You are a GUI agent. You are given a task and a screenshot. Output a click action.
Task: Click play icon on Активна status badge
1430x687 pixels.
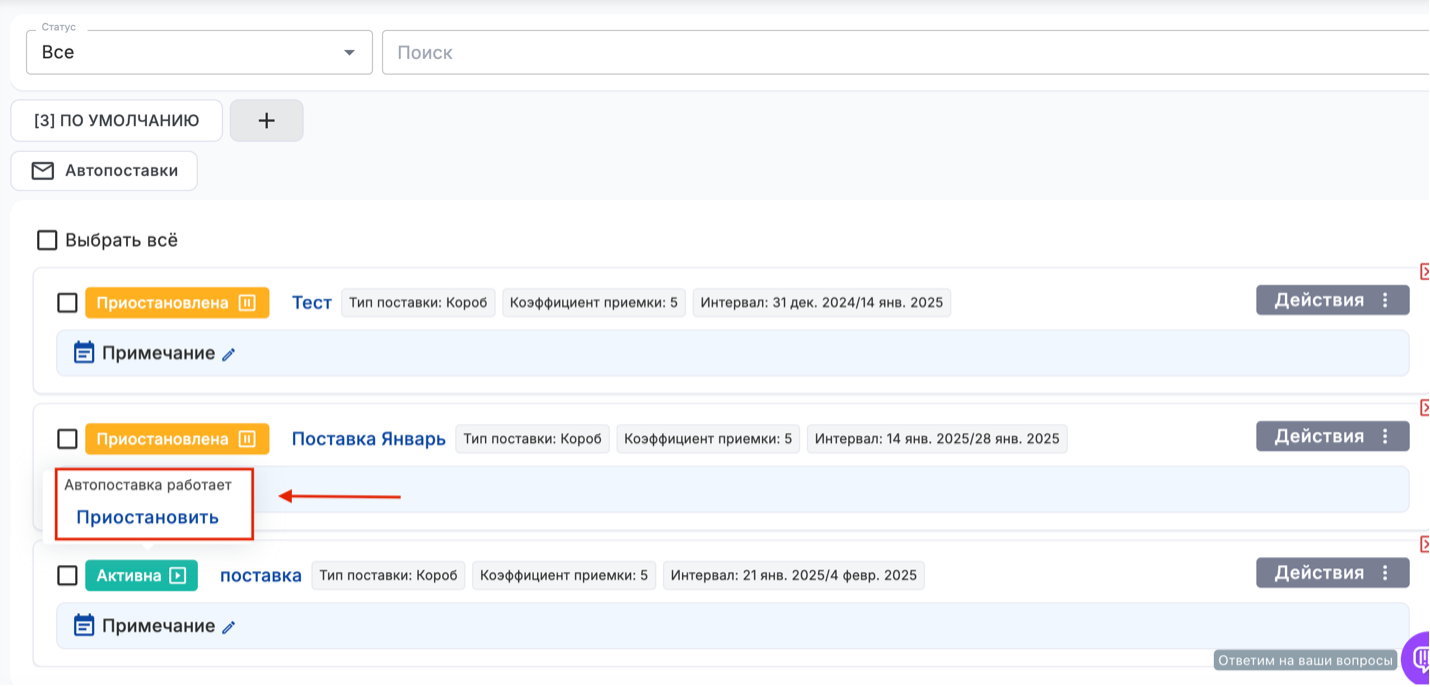coord(178,575)
